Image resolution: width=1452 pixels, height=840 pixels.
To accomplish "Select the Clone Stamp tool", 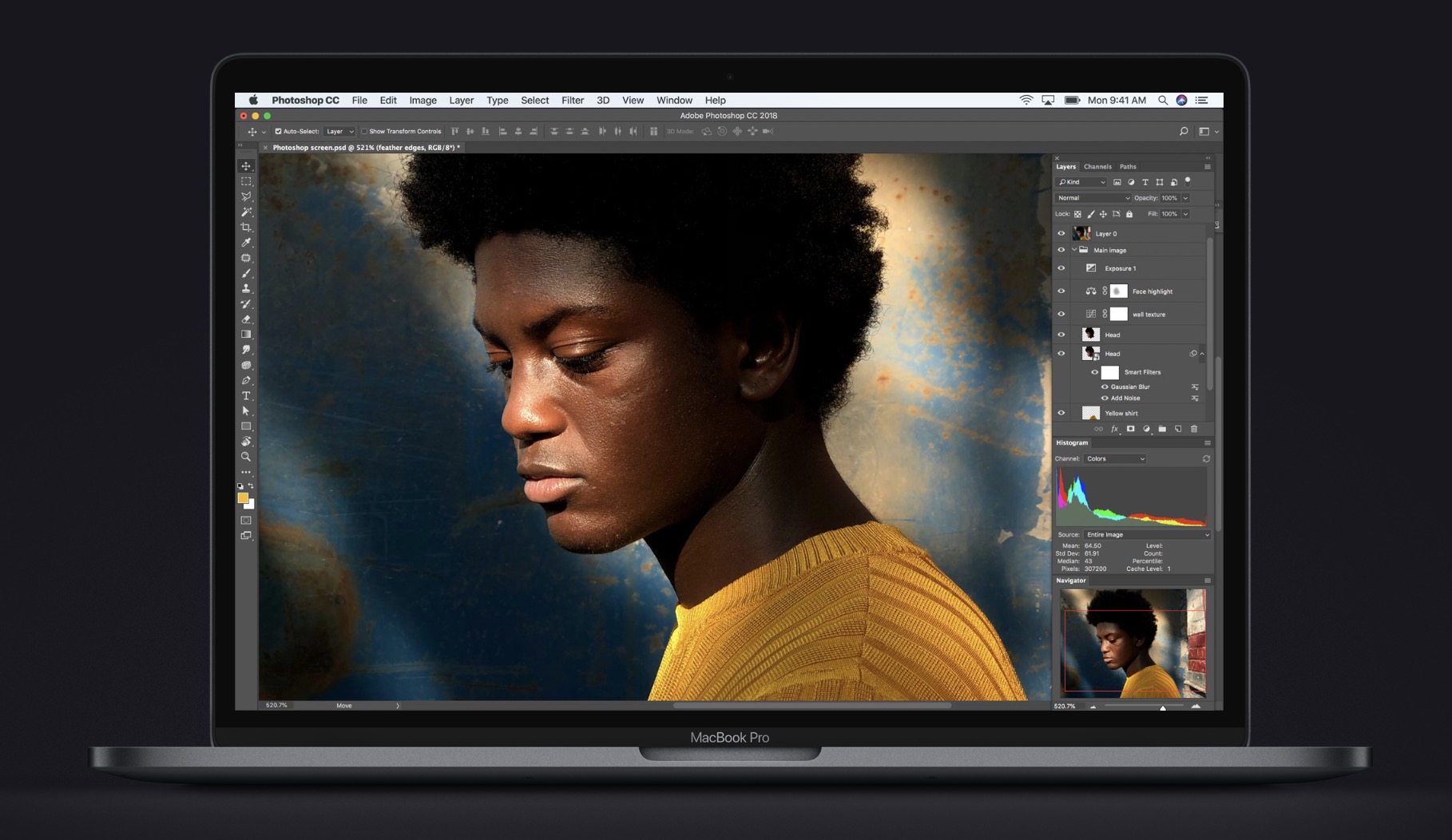I will point(246,289).
